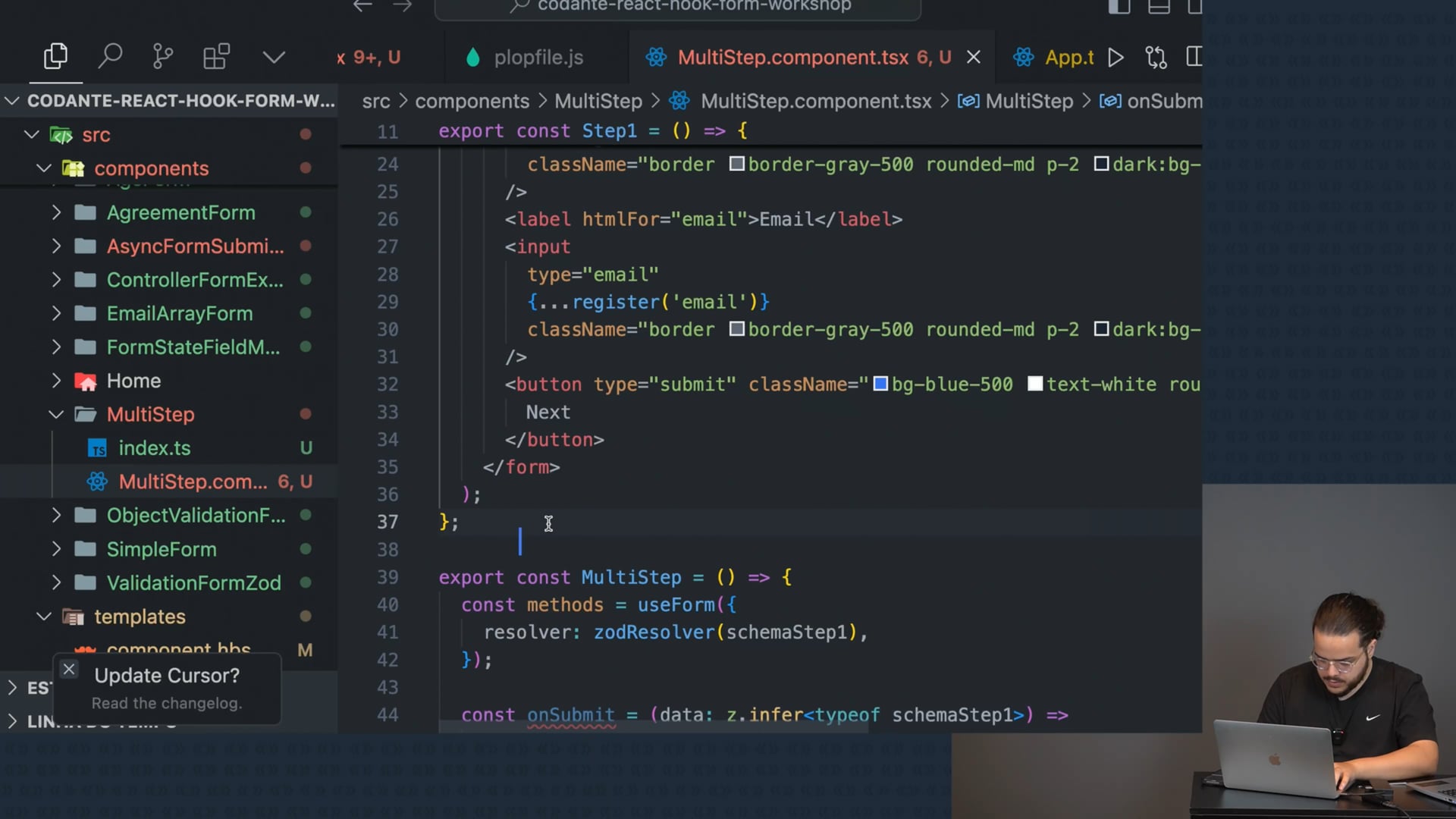Screen dimensions: 1456x819
Task: Dismiss the Update Cursor notification
Action: tap(69, 669)
